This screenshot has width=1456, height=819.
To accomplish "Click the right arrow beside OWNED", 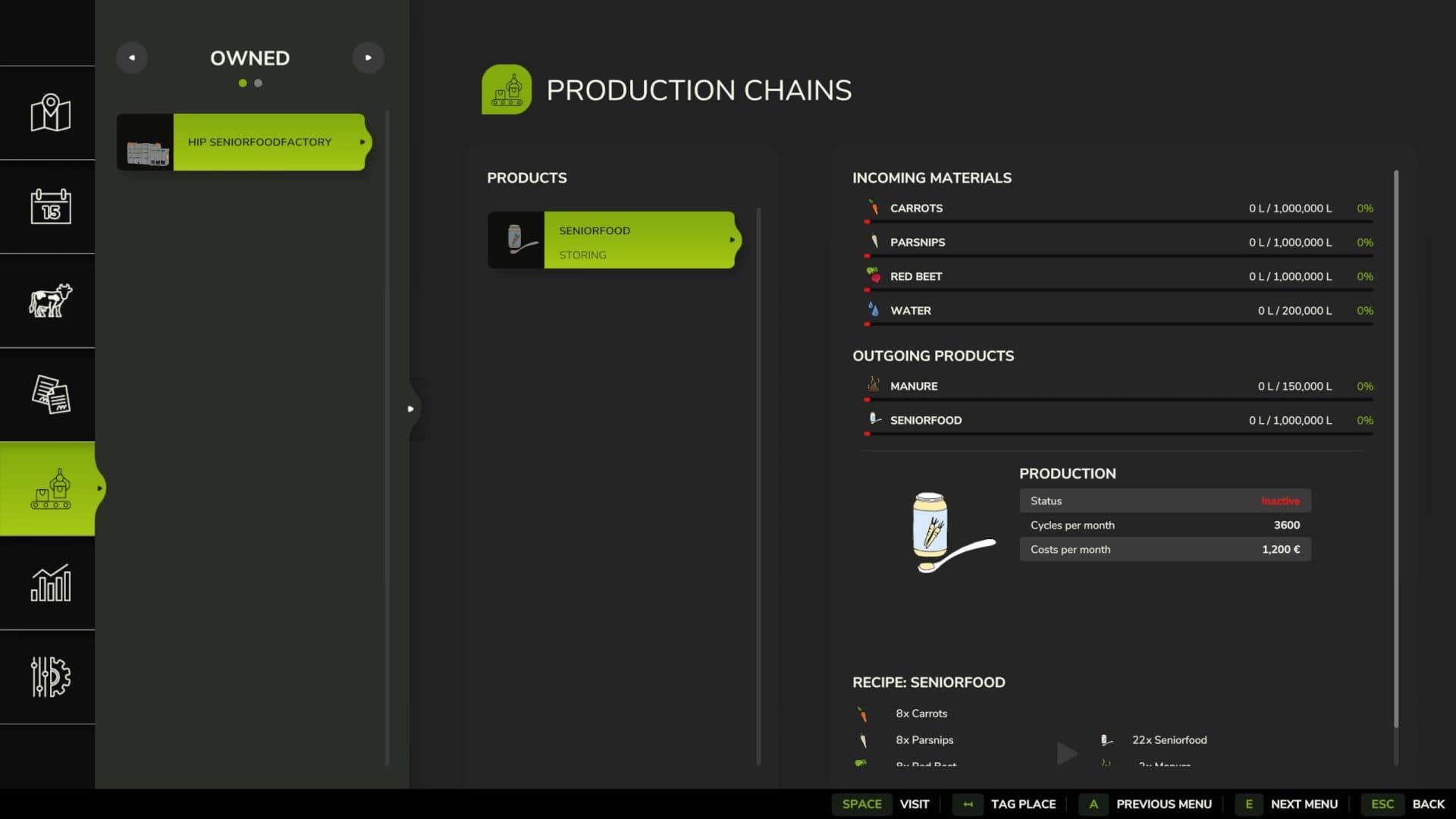I will click(x=369, y=58).
